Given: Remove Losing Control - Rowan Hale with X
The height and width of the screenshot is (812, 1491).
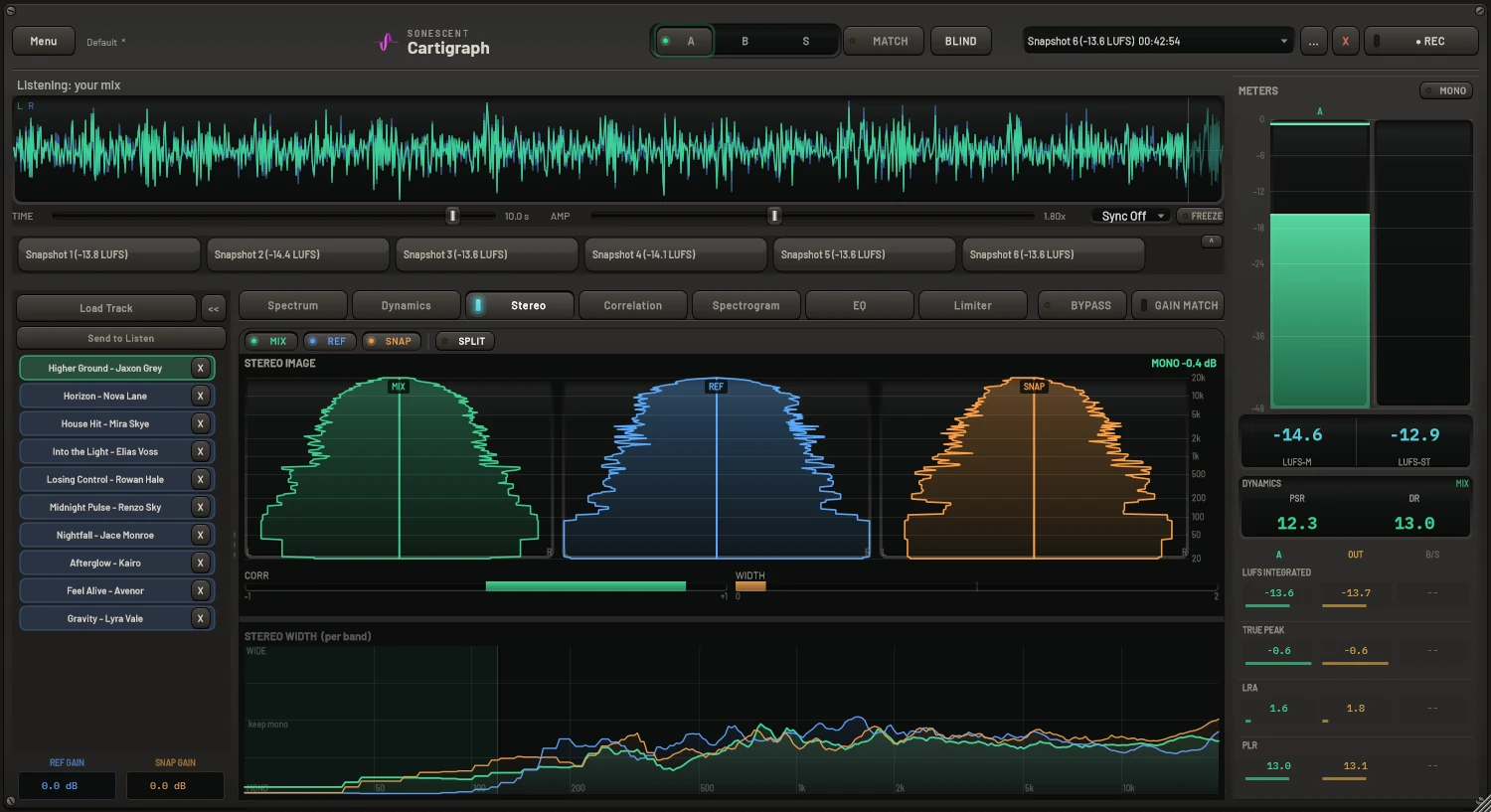Looking at the screenshot, I should pos(200,479).
